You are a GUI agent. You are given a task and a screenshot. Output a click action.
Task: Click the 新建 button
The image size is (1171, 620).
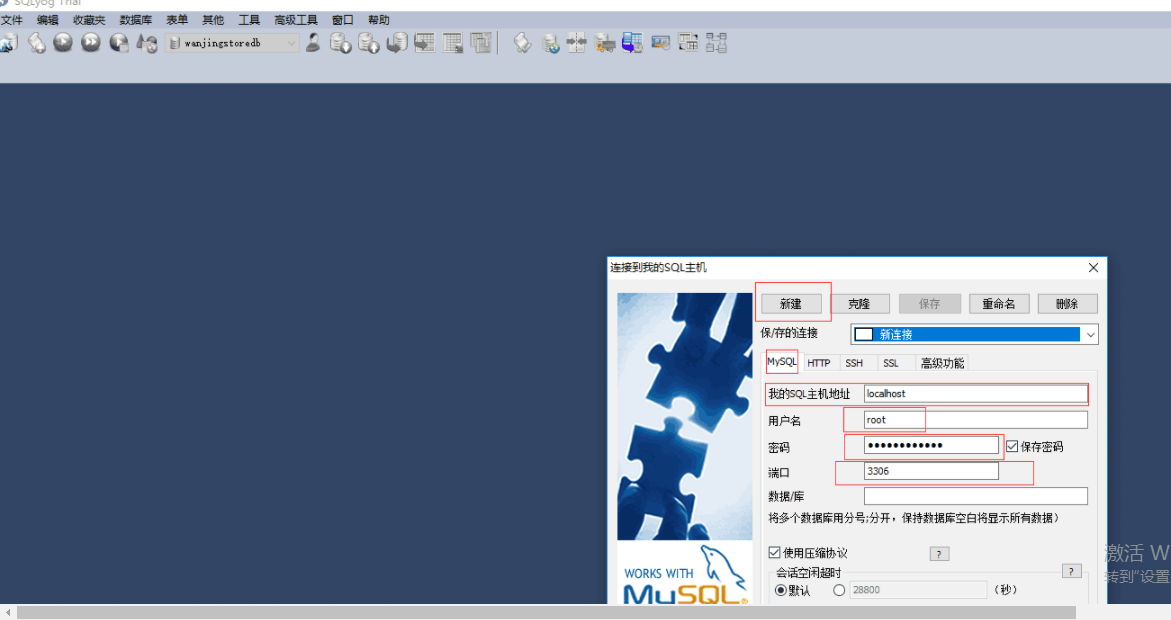tap(791, 304)
